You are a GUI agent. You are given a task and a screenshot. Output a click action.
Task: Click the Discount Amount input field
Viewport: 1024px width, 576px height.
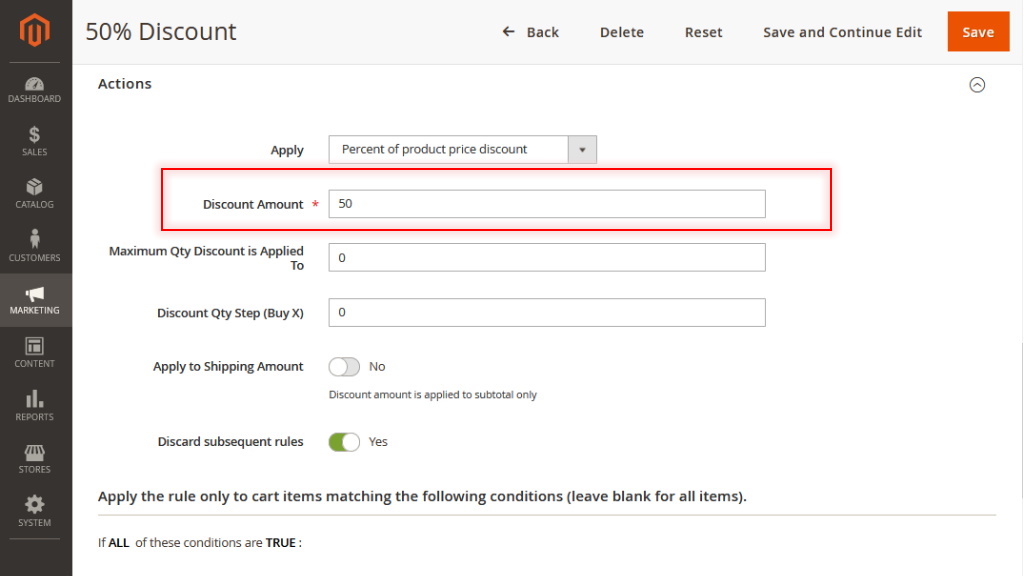[x=547, y=204]
